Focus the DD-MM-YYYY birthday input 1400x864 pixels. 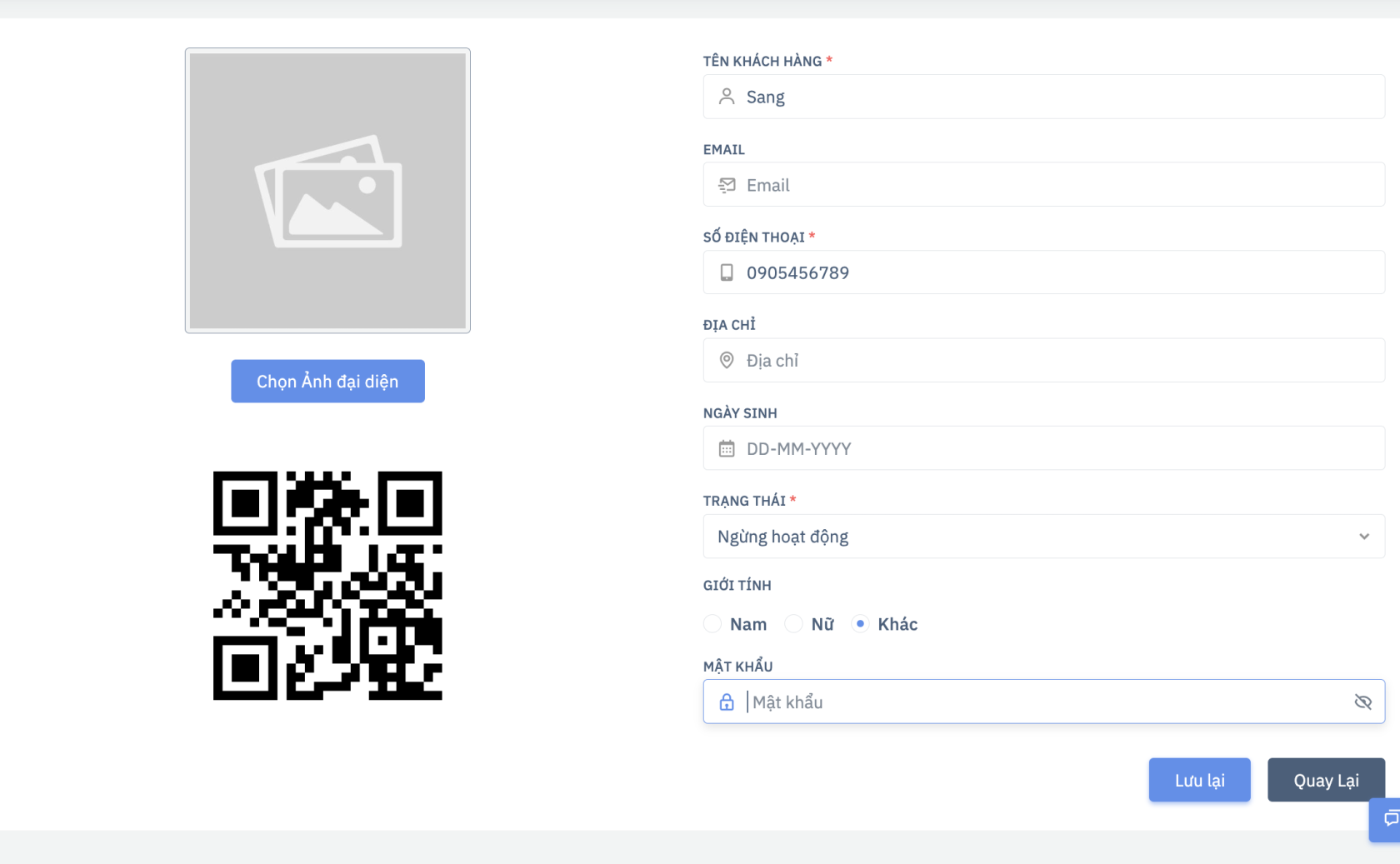(1044, 448)
